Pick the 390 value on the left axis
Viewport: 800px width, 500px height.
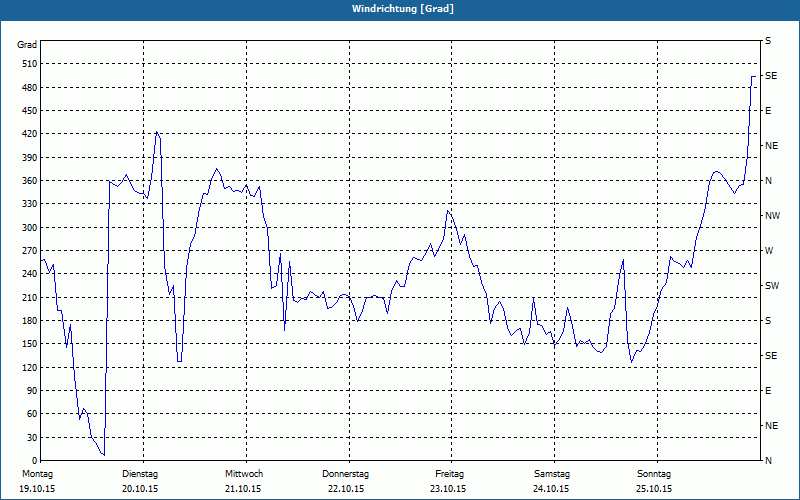click(x=30, y=158)
